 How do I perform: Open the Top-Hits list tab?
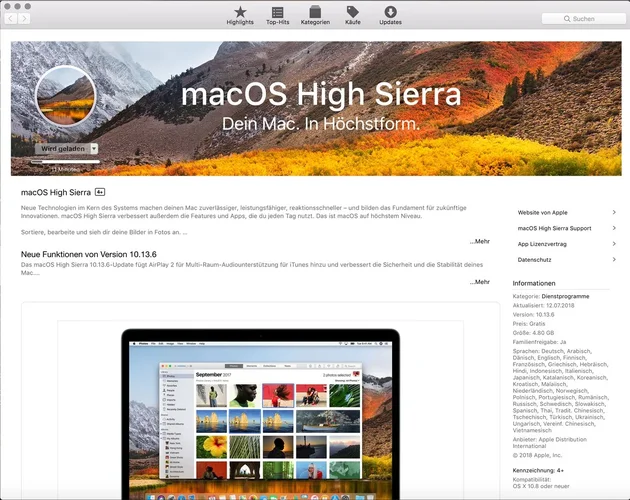click(x=277, y=16)
